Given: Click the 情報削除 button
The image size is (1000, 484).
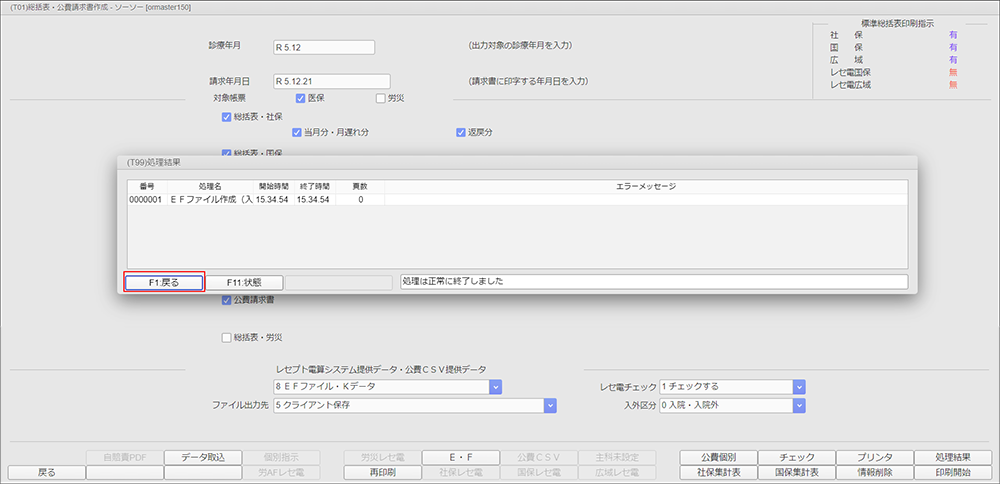Looking at the screenshot, I should [875, 473].
